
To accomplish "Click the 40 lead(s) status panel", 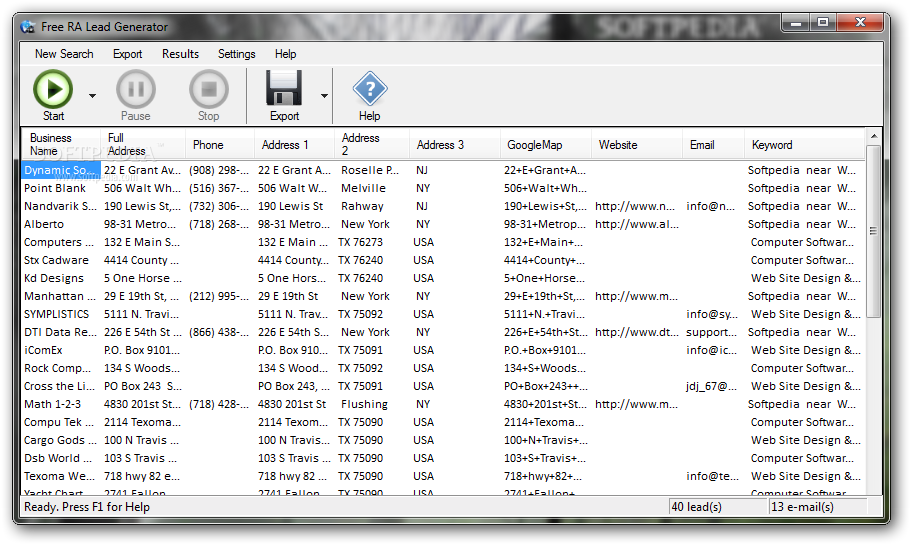I will coord(718,507).
